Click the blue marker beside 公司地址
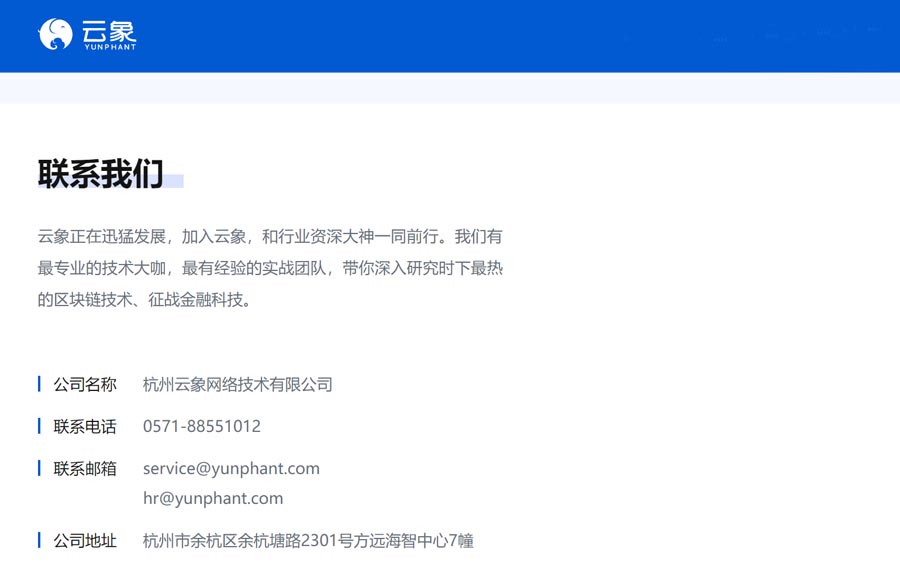This screenshot has height=580, width=900. click(39, 540)
